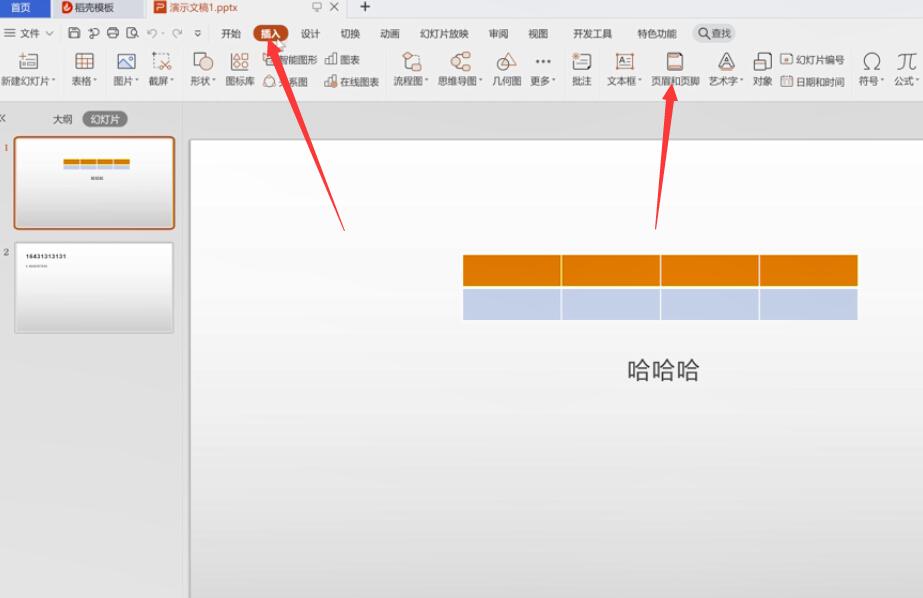Image resolution: width=923 pixels, height=598 pixels.
Task: Switch to the Design (设计) tab
Action: 310,34
